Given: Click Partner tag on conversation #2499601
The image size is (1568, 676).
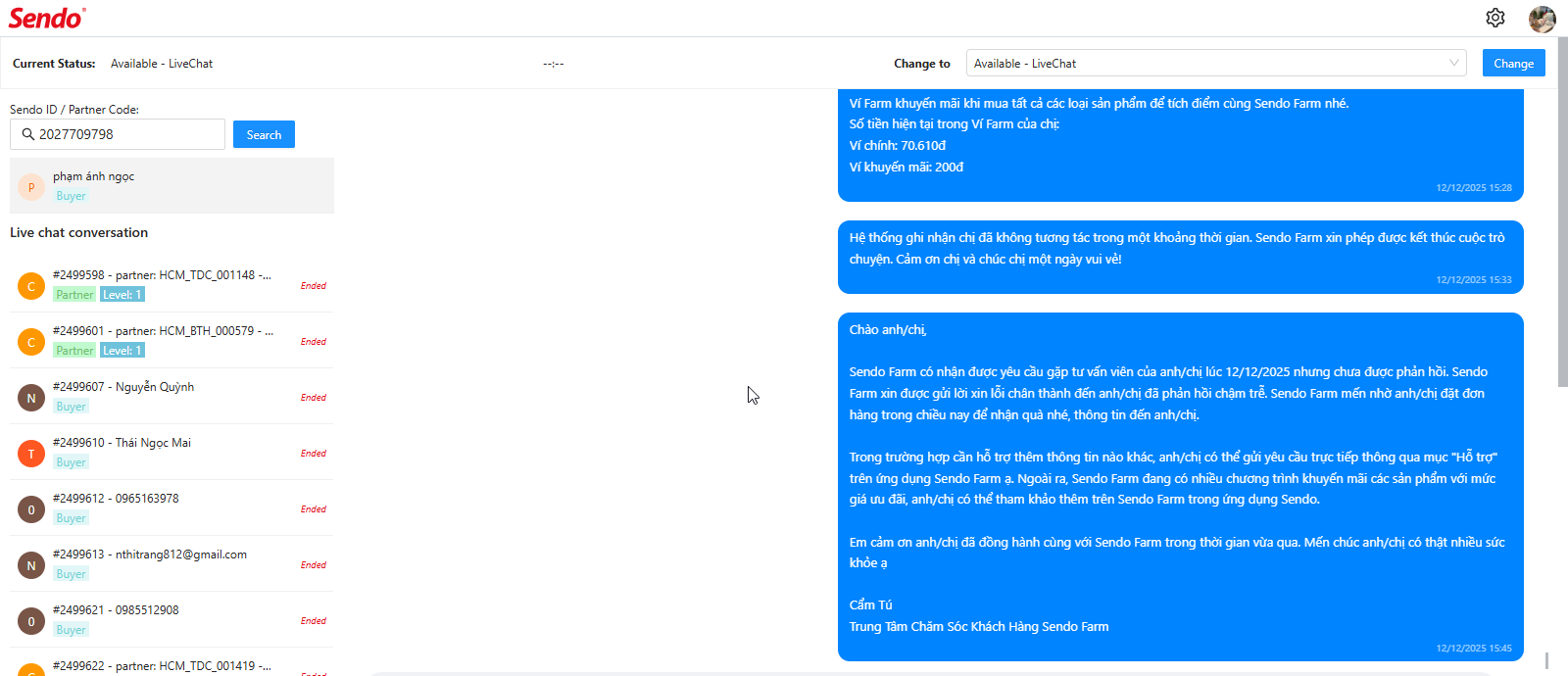Looking at the screenshot, I should (74, 351).
